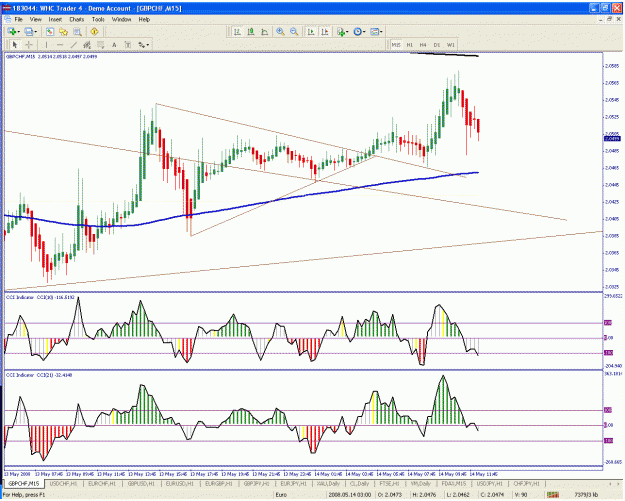625x501 pixels.
Task: Open the Charts menu
Action: [x=77, y=19]
